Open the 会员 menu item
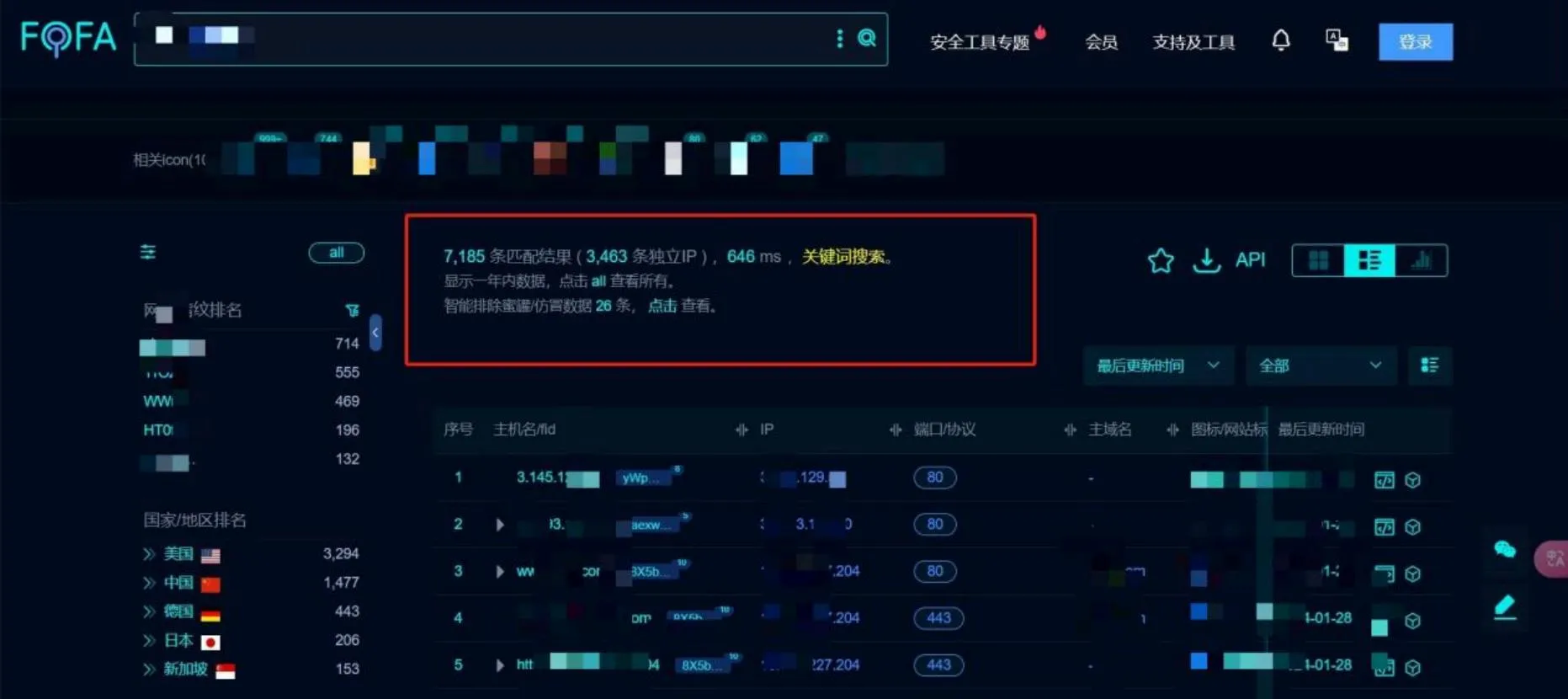The image size is (1568, 699). tap(1101, 42)
